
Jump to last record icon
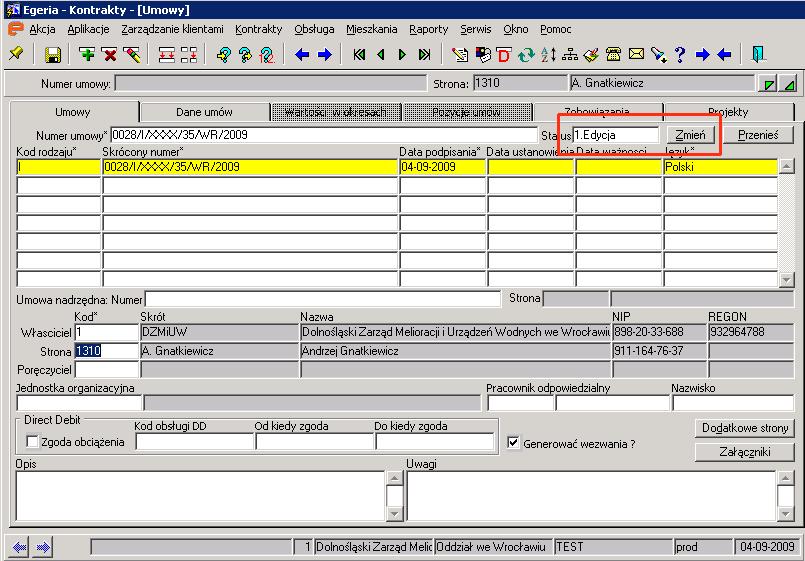(x=425, y=54)
